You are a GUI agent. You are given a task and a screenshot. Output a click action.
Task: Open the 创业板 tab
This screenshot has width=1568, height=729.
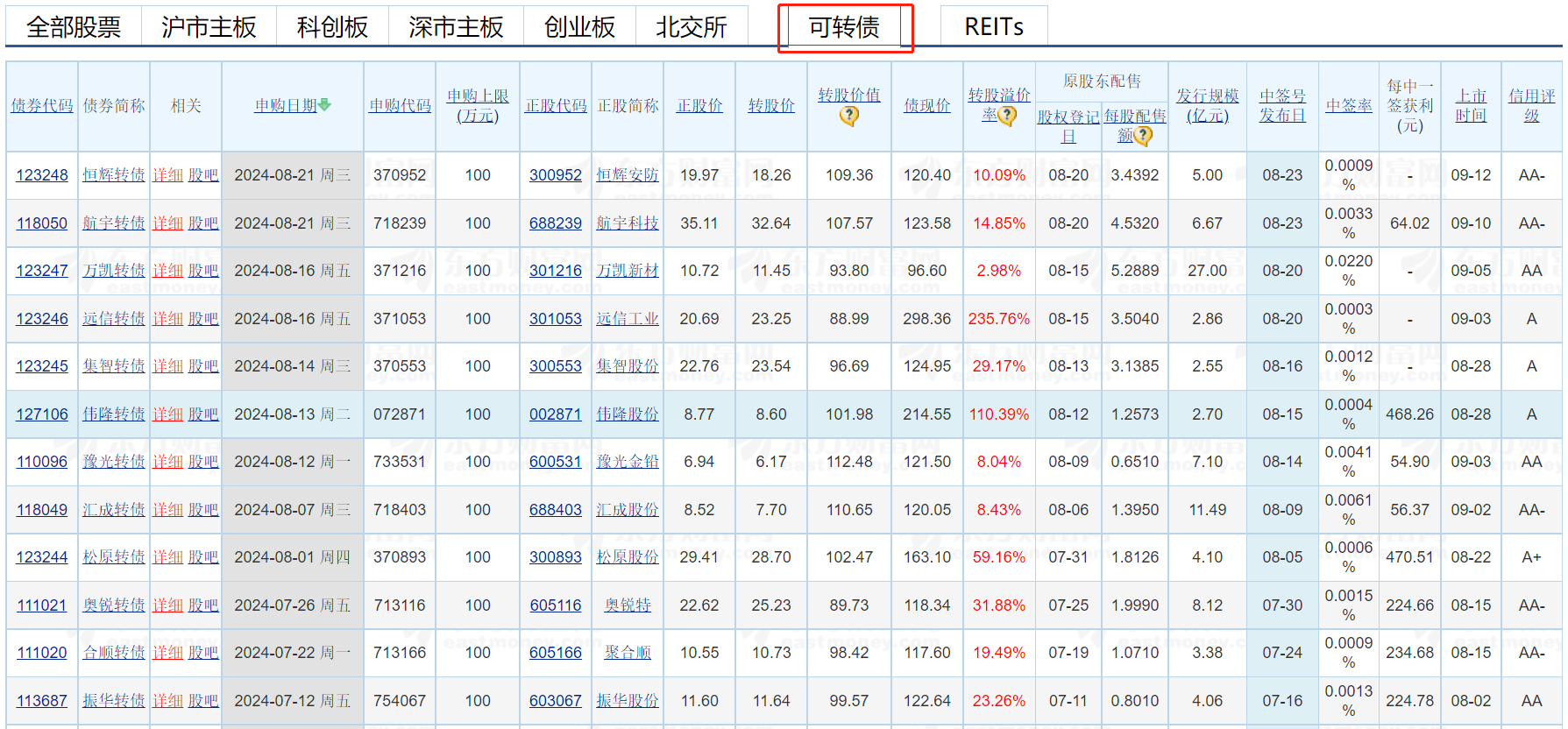click(x=579, y=27)
